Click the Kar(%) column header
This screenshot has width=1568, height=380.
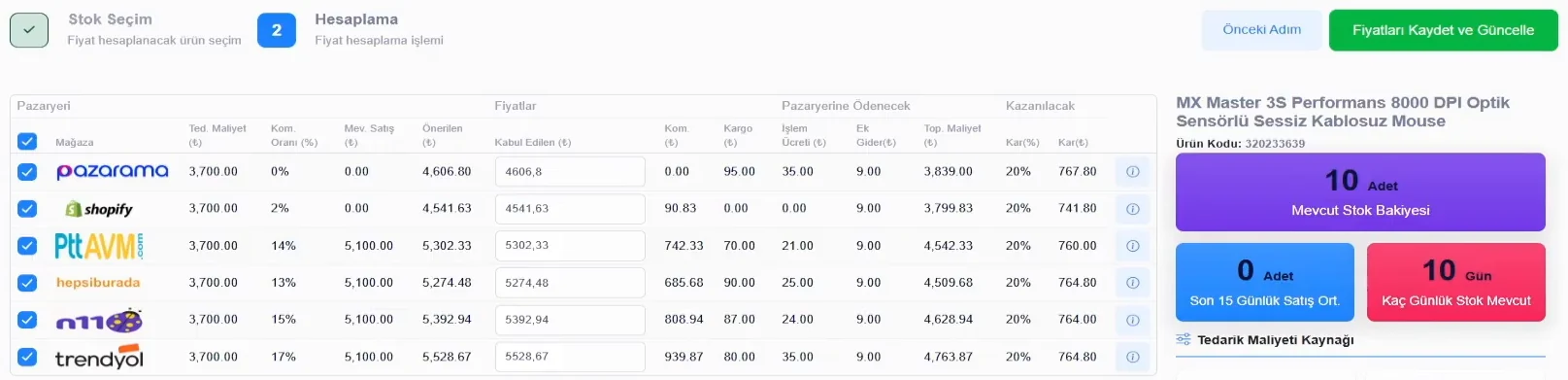1022,143
